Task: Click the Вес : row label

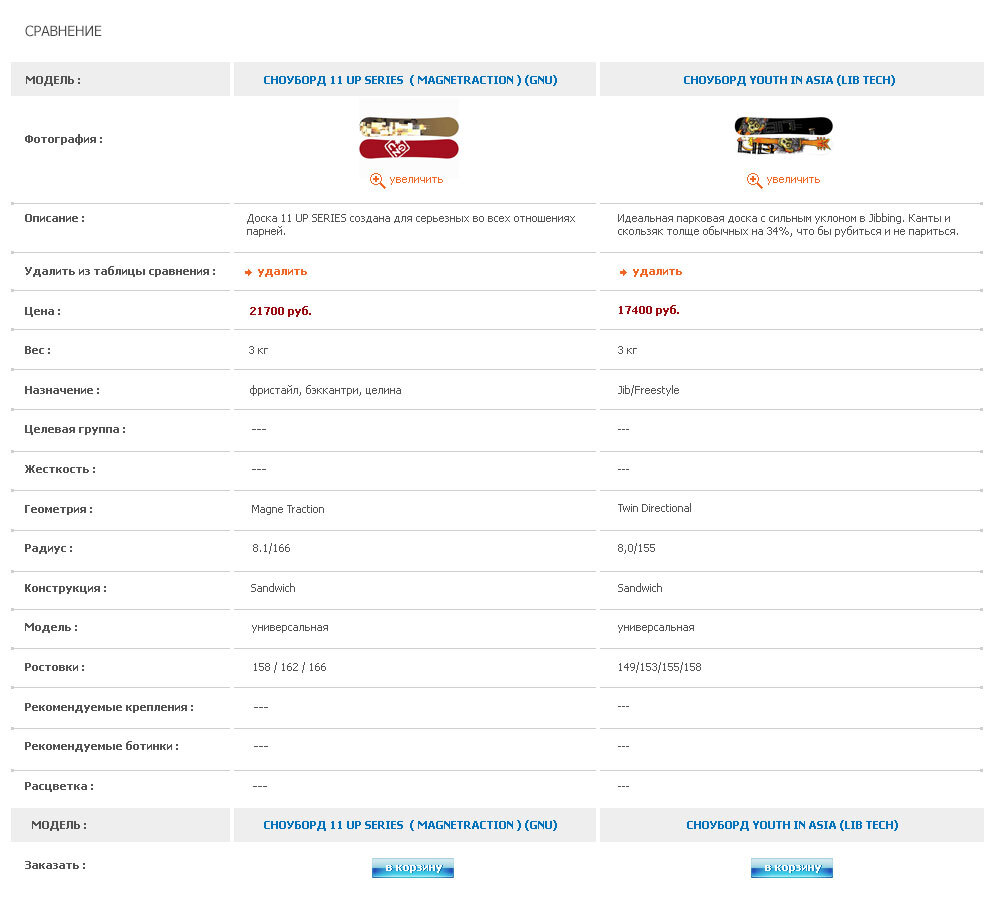Action: 37,351
